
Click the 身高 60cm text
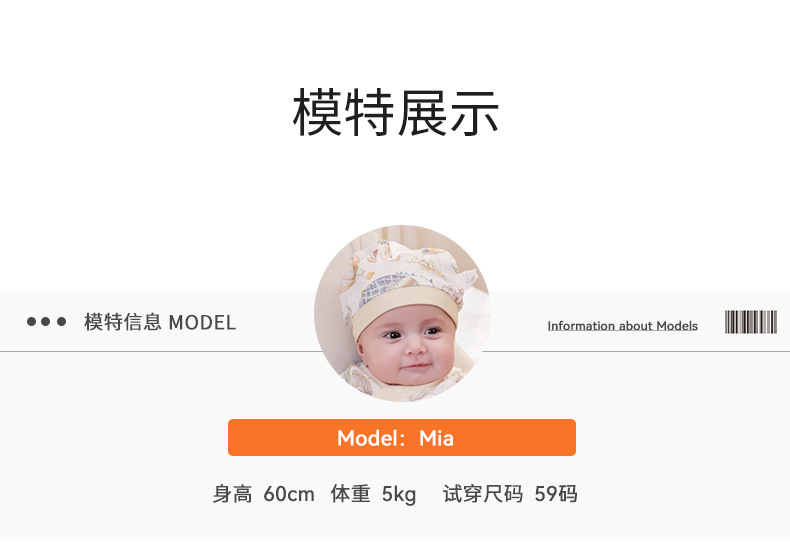264,494
